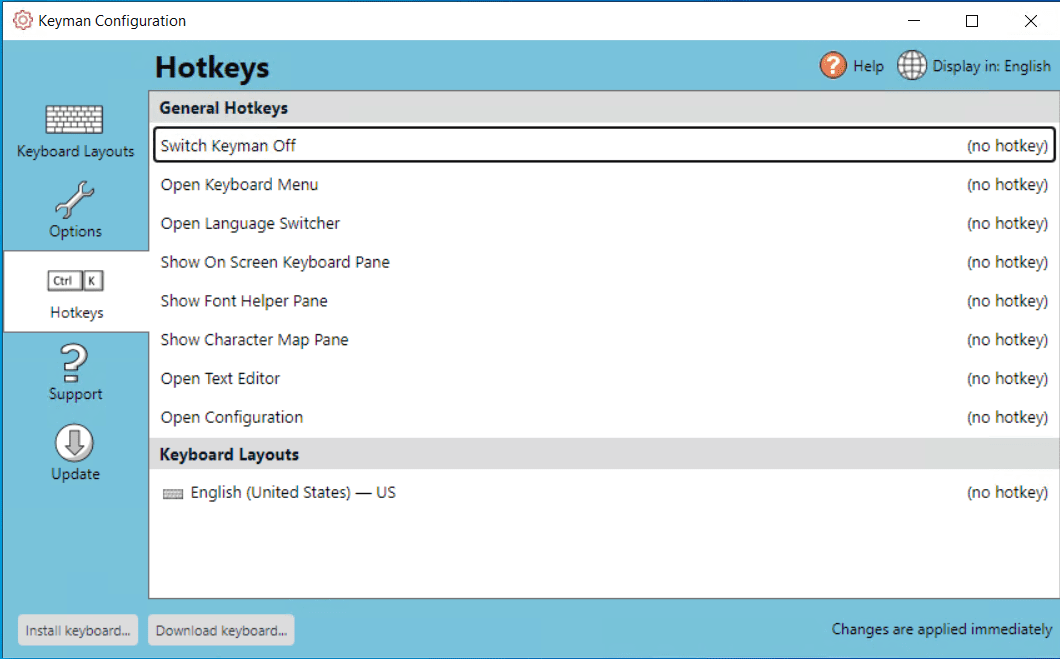Image resolution: width=1060 pixels, height=659 pixels.
Task: Open the Keyboard Layouts section icon
Action: pos(74,120)
